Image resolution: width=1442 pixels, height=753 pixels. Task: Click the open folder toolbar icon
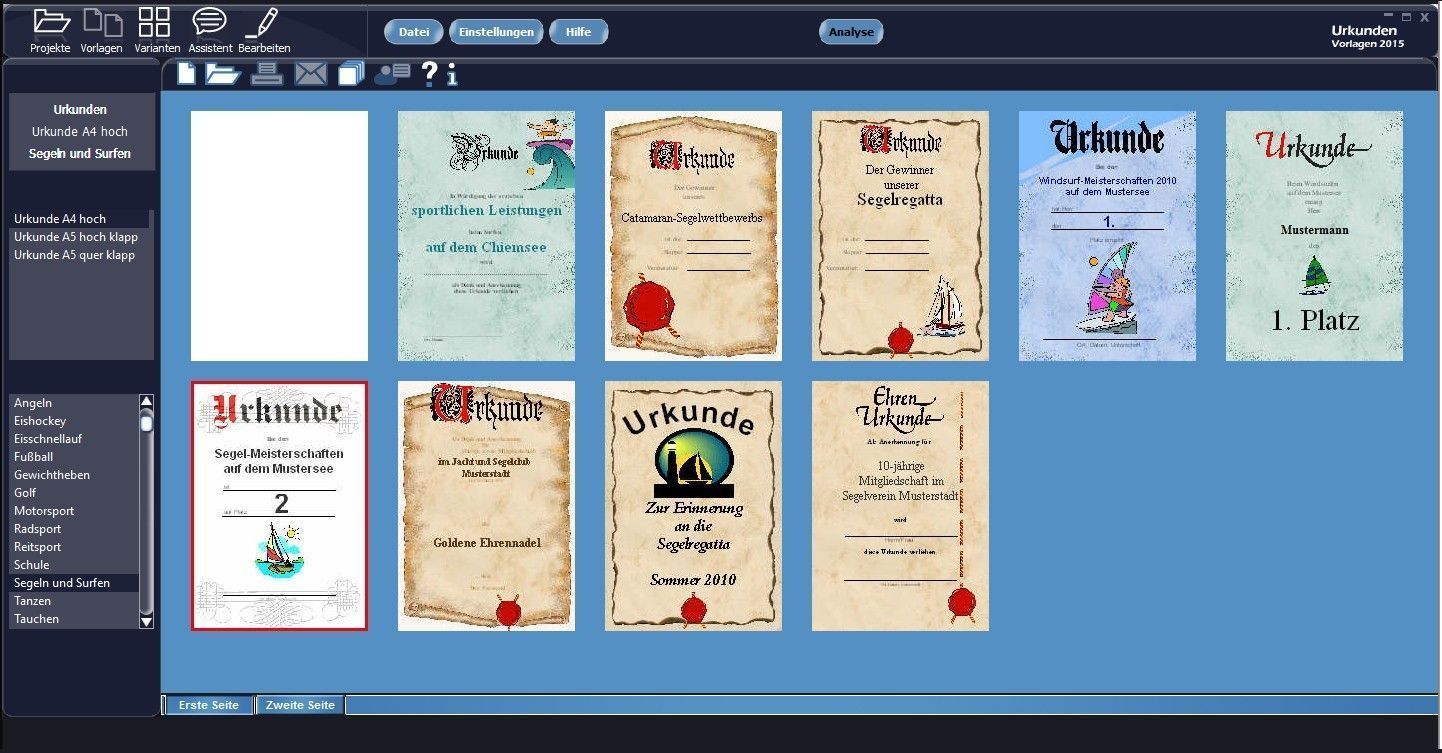tap(223, 73)
